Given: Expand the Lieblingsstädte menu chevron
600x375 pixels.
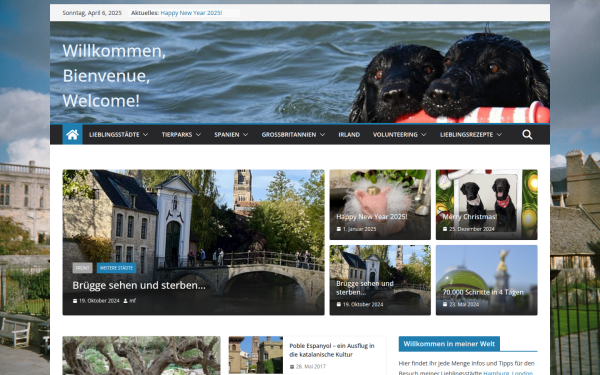Looking at the screenshot, I should coord(145,135).
